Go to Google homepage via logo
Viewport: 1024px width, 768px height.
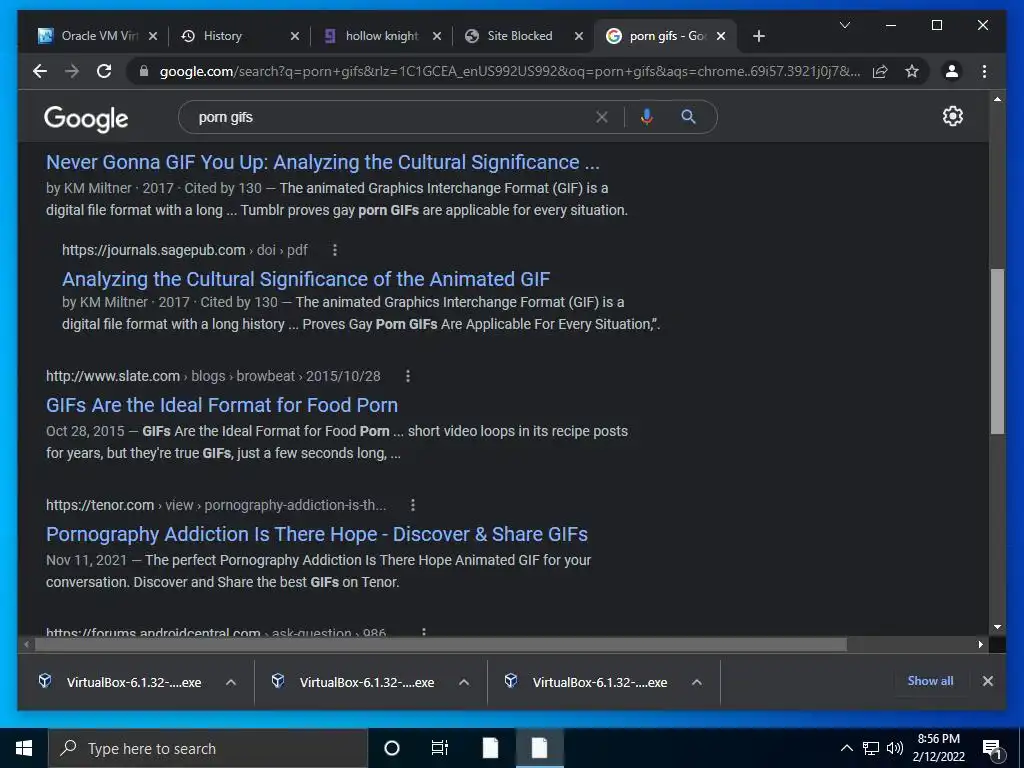pyautogui.click(x=86, y=118)
